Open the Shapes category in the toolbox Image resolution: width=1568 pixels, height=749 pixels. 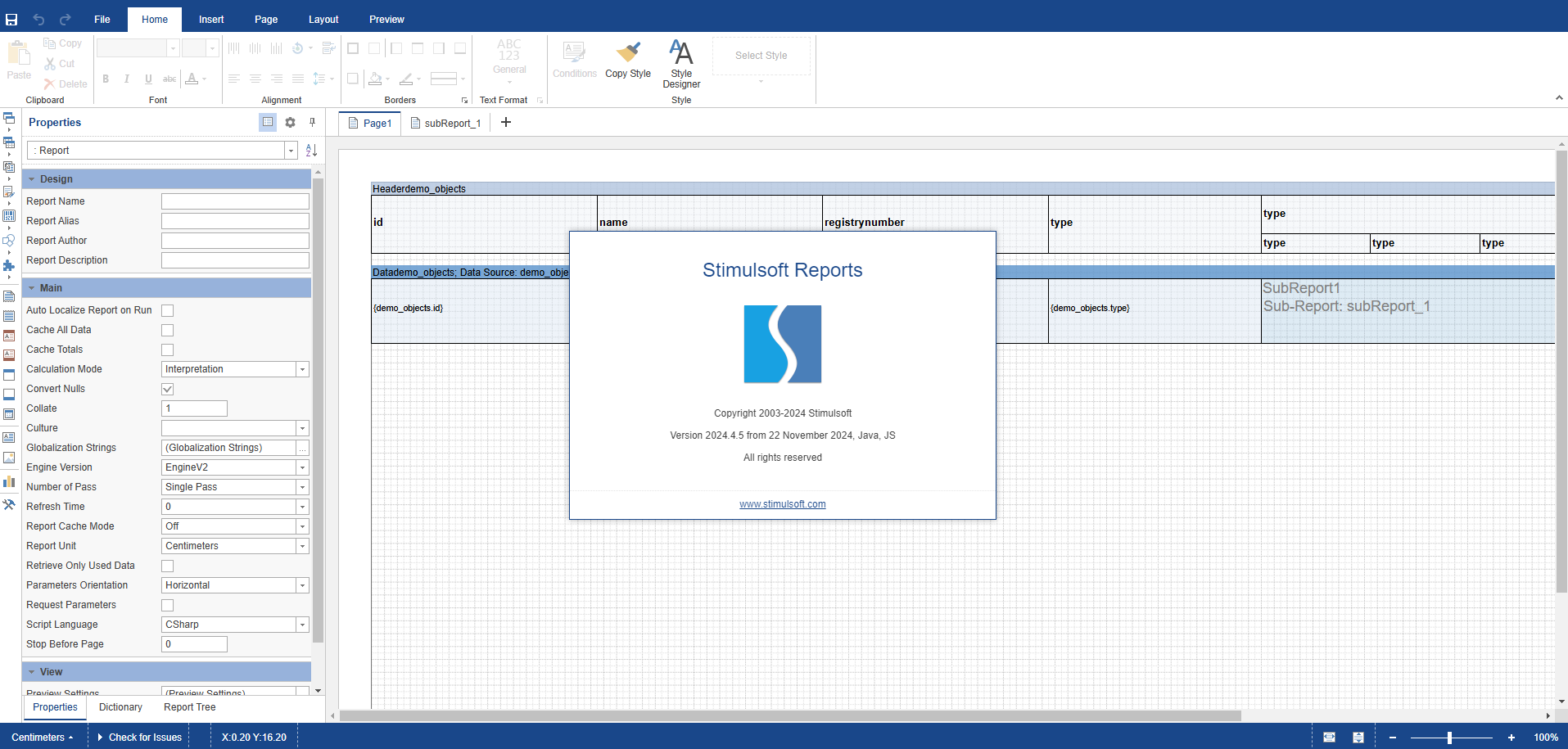coord(9,241)
